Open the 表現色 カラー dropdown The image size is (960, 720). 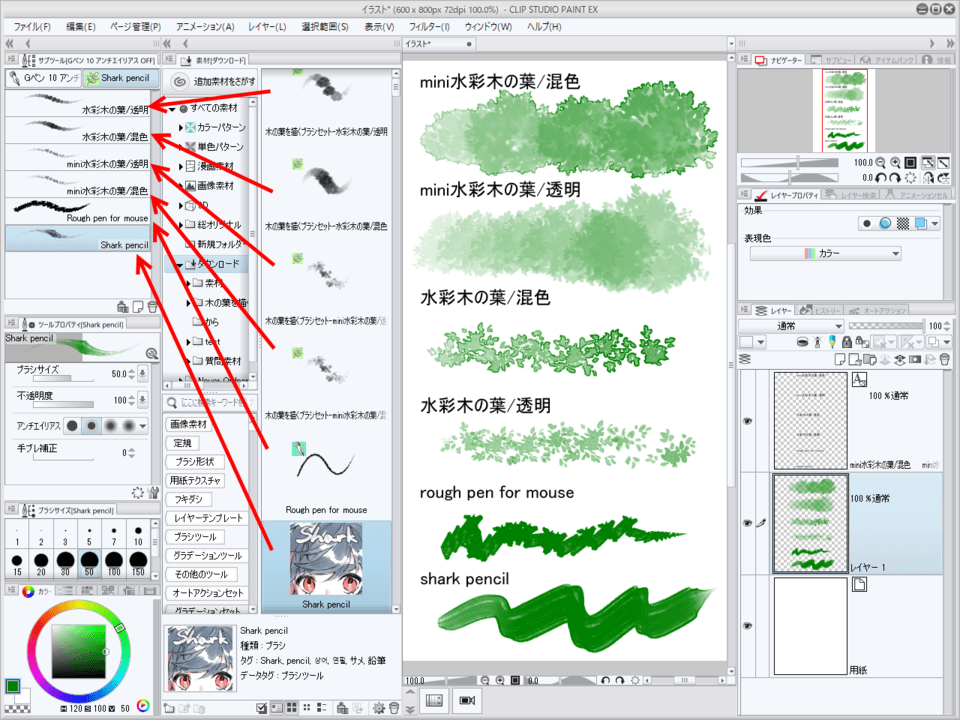click(x=825, y=254)
